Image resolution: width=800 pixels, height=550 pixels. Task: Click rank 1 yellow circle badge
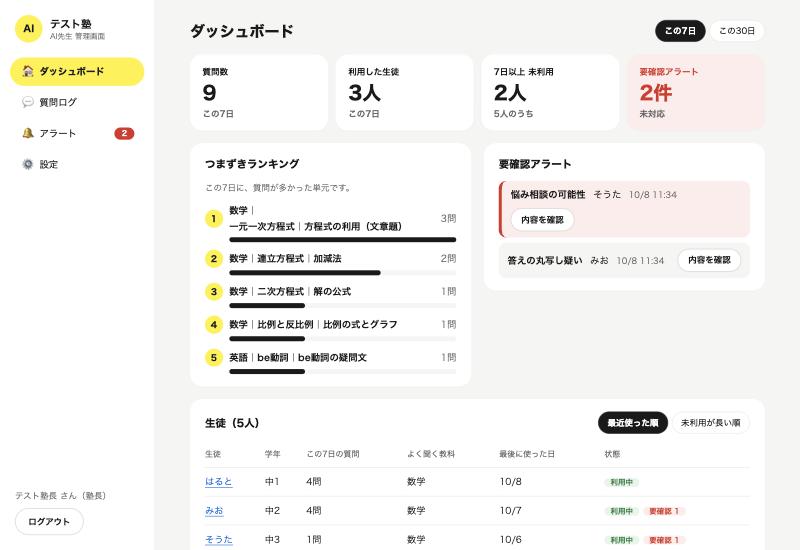(x=214, y=219)
